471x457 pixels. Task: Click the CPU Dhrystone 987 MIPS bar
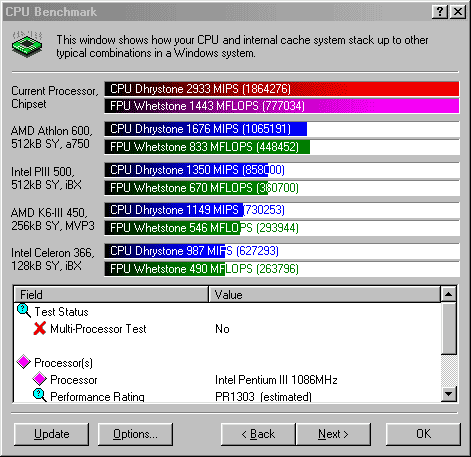(165, 251)
